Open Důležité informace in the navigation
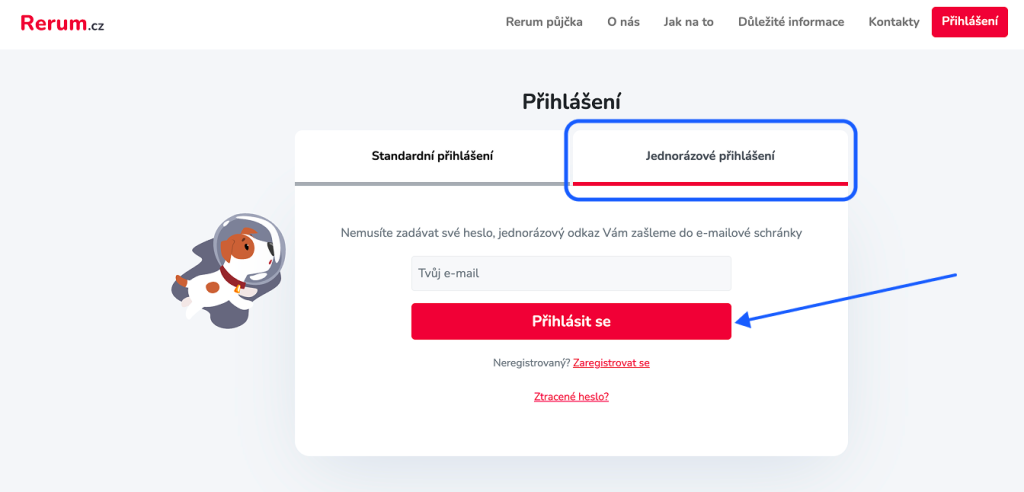Image resolution: width=1024 pixels, height=492 pixels. pos(791,22)
